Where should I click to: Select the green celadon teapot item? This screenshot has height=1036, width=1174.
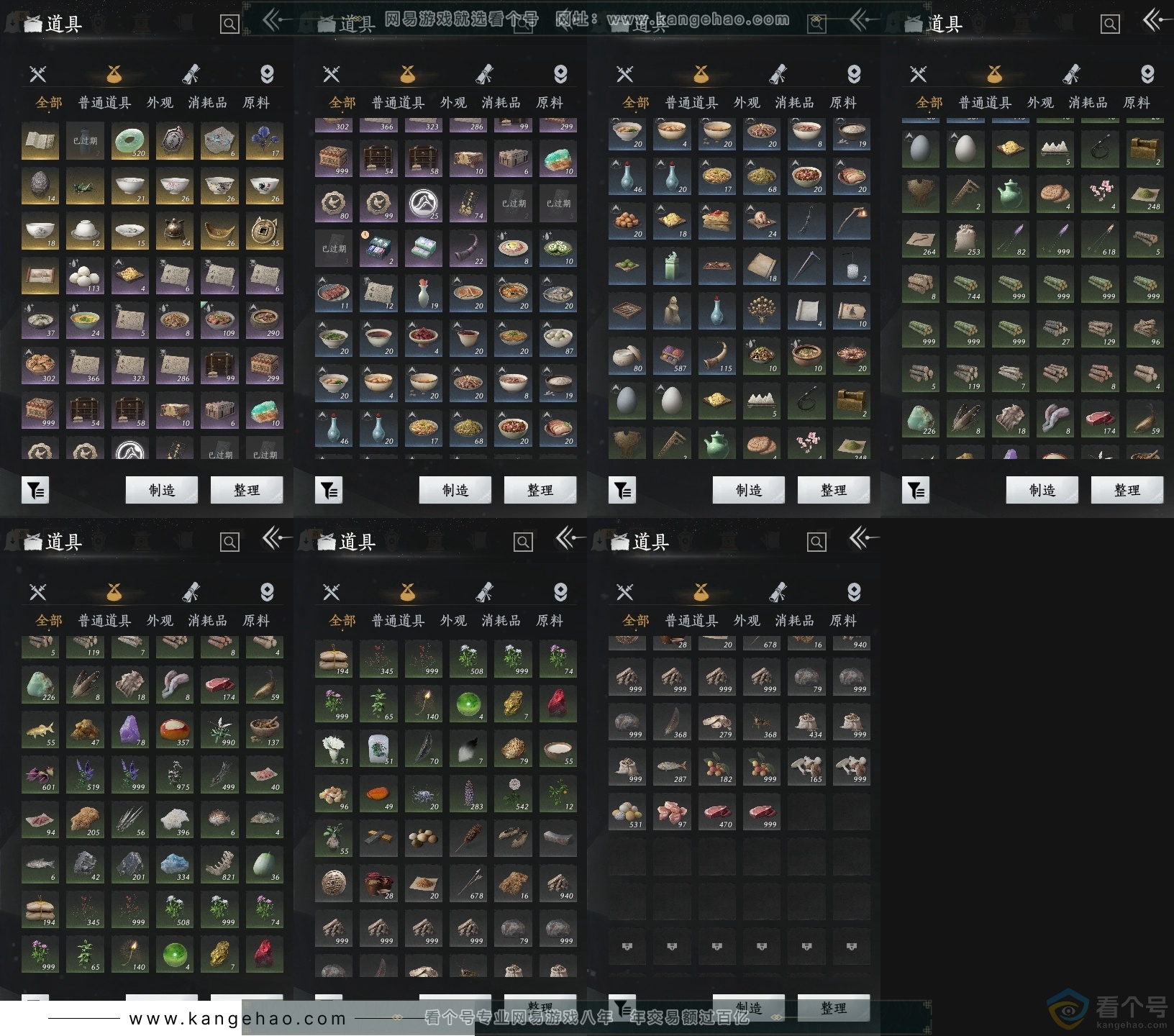coord(1010,194)
